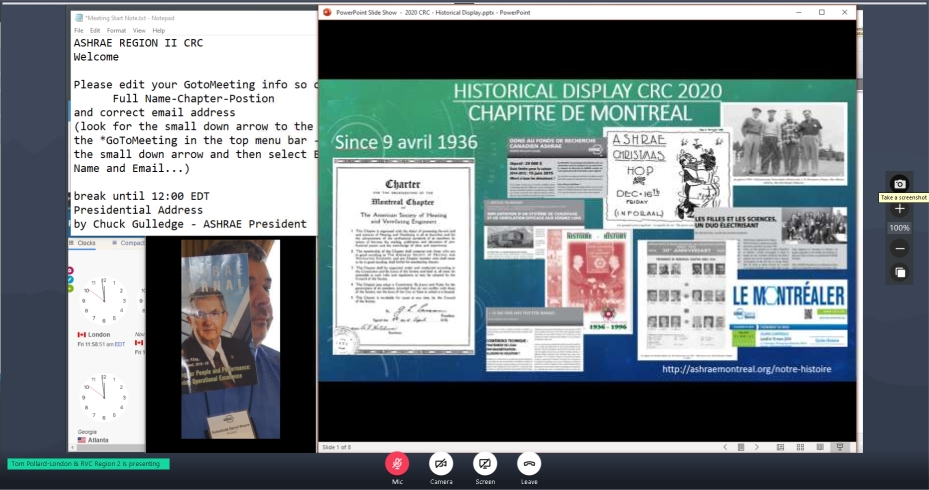Switch to Reading view in PowerPoint
The image size is (929, 490).
click(820, 447)
